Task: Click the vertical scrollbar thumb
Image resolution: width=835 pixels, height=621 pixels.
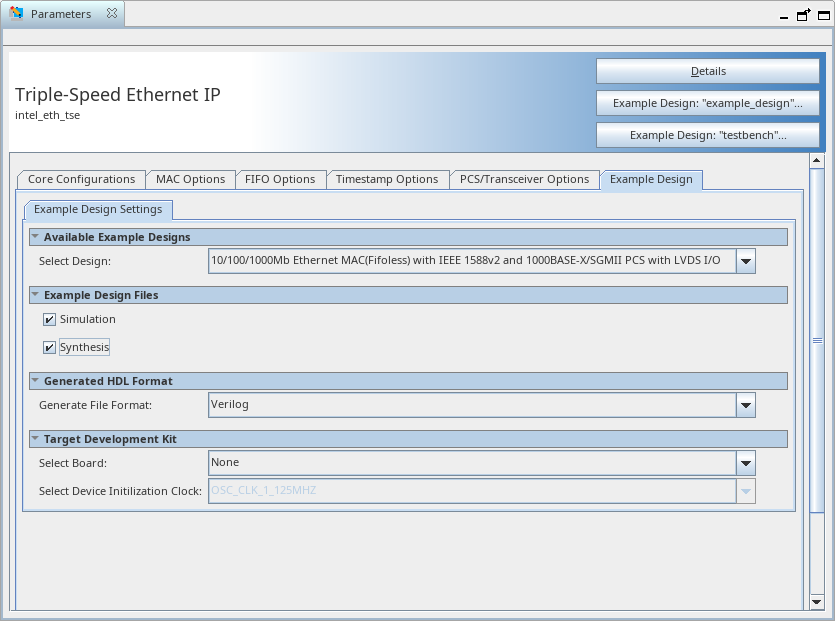Action: [816, 340]
